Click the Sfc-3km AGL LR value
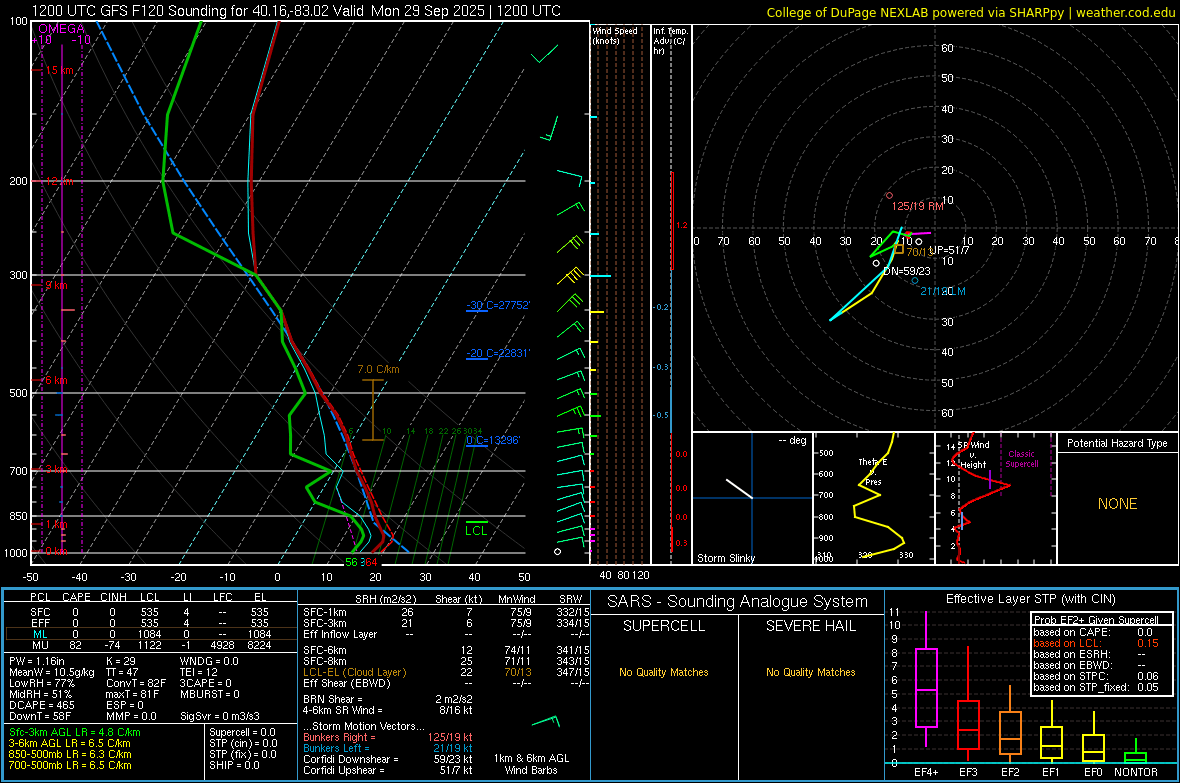The image size is (1180, 783). [75, 732]
